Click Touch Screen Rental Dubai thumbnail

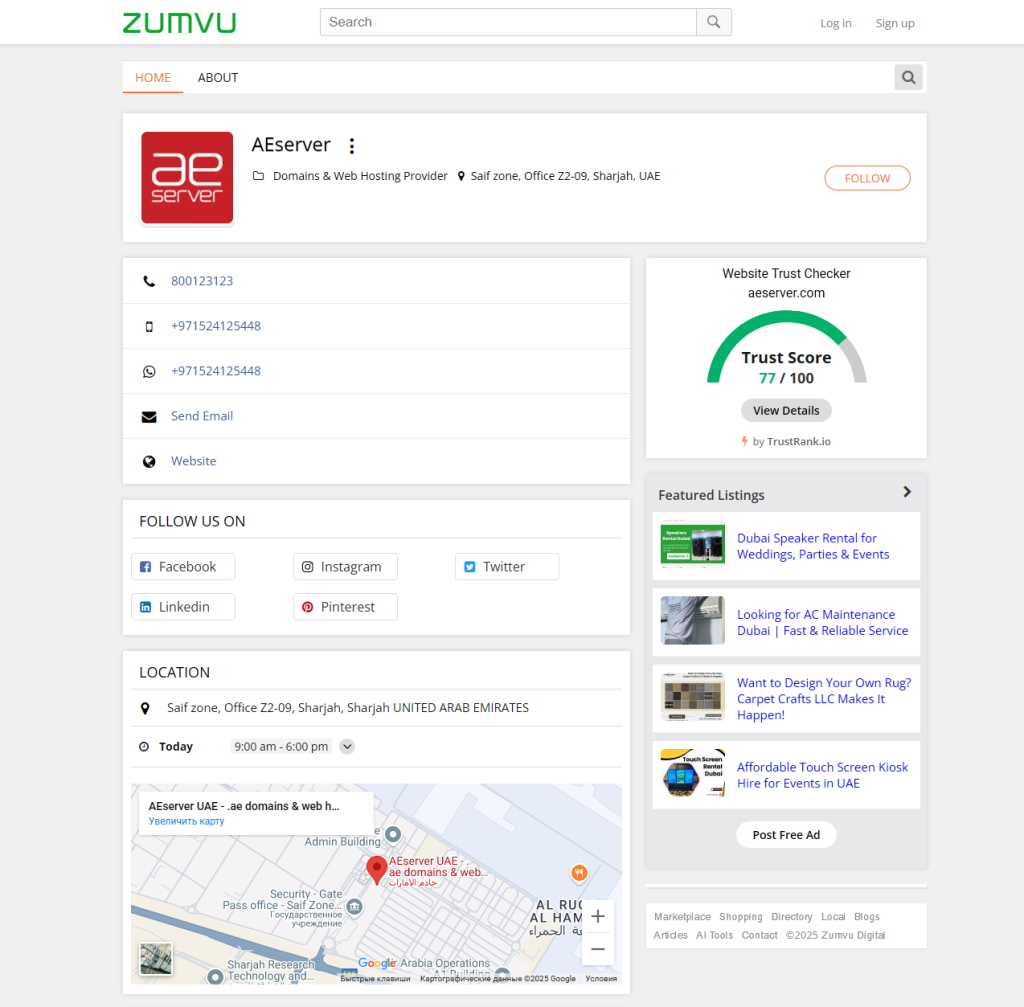click(692, 773)
